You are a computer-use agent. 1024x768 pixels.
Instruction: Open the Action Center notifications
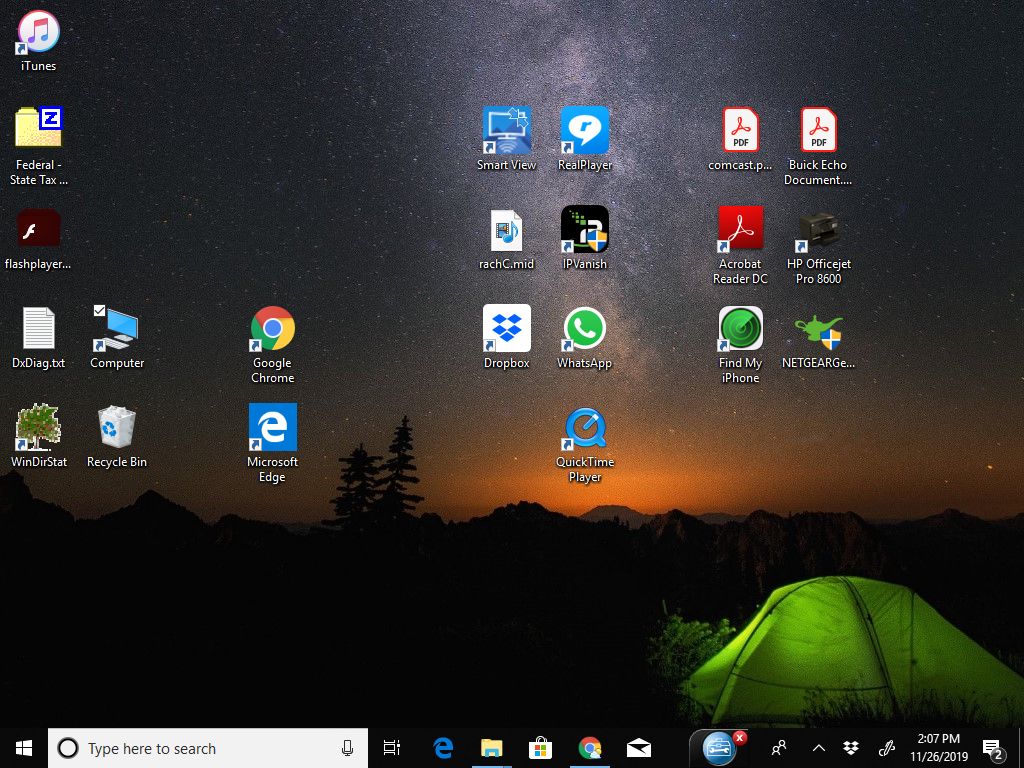(x=994, y=748)
